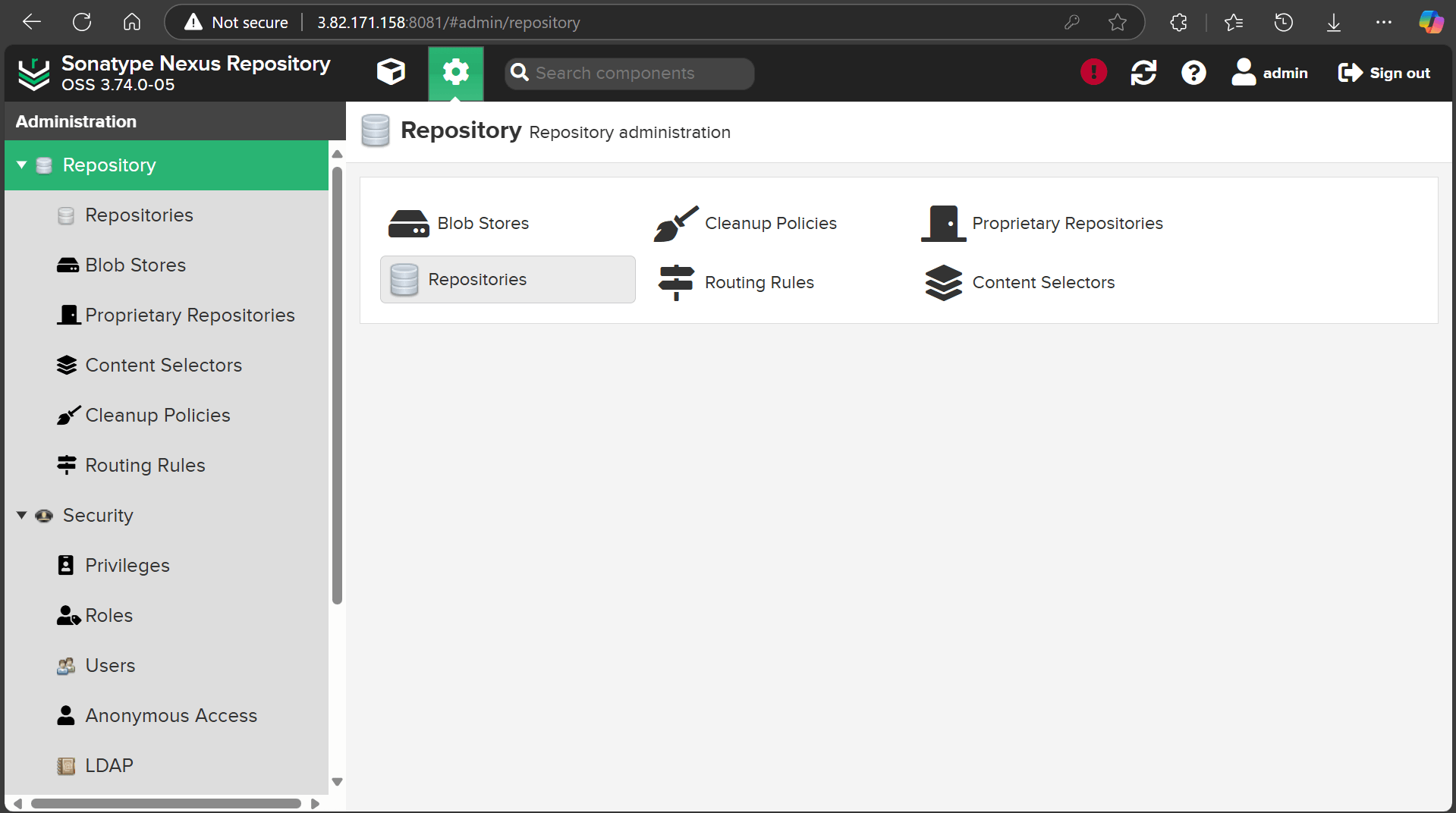Open the browser's more options menu
This screenshot has width=1456, height=813.
[1383, 22]
